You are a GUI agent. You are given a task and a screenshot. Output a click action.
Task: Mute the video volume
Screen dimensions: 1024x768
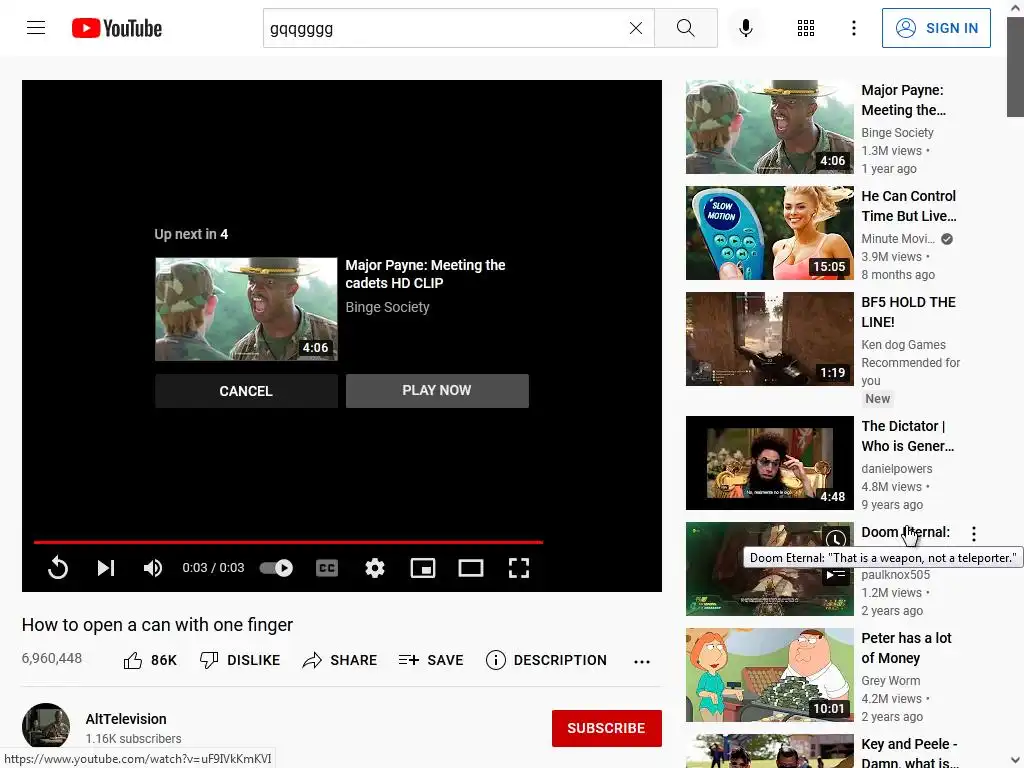click(153, 568)
